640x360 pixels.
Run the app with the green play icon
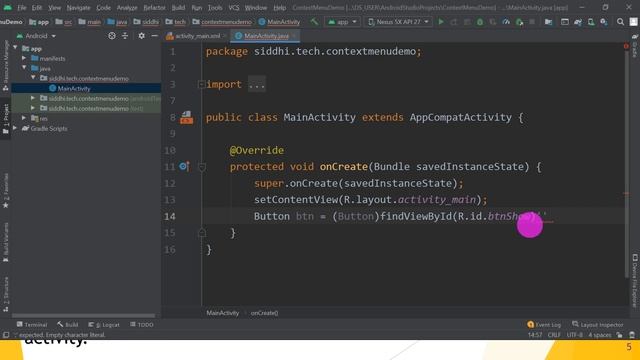click(x=441, y=22)
